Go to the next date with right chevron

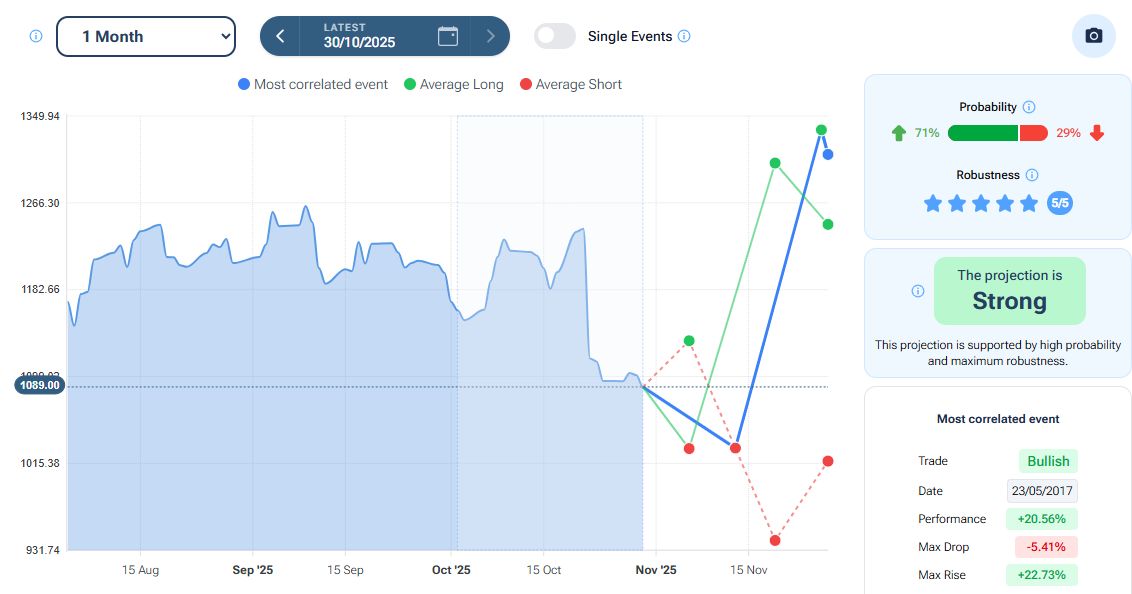click(490, 36)
